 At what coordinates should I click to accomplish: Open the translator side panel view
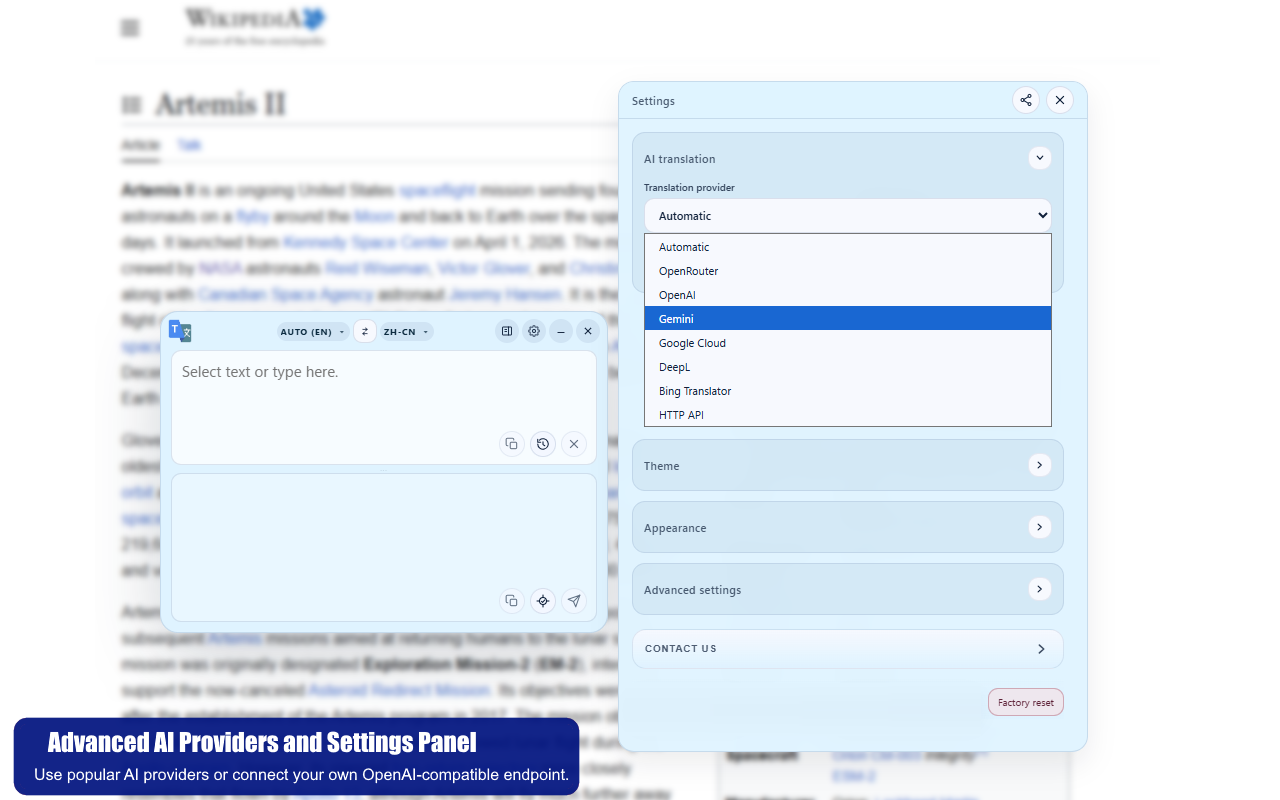pyautogui.click(x=506, y=331)
